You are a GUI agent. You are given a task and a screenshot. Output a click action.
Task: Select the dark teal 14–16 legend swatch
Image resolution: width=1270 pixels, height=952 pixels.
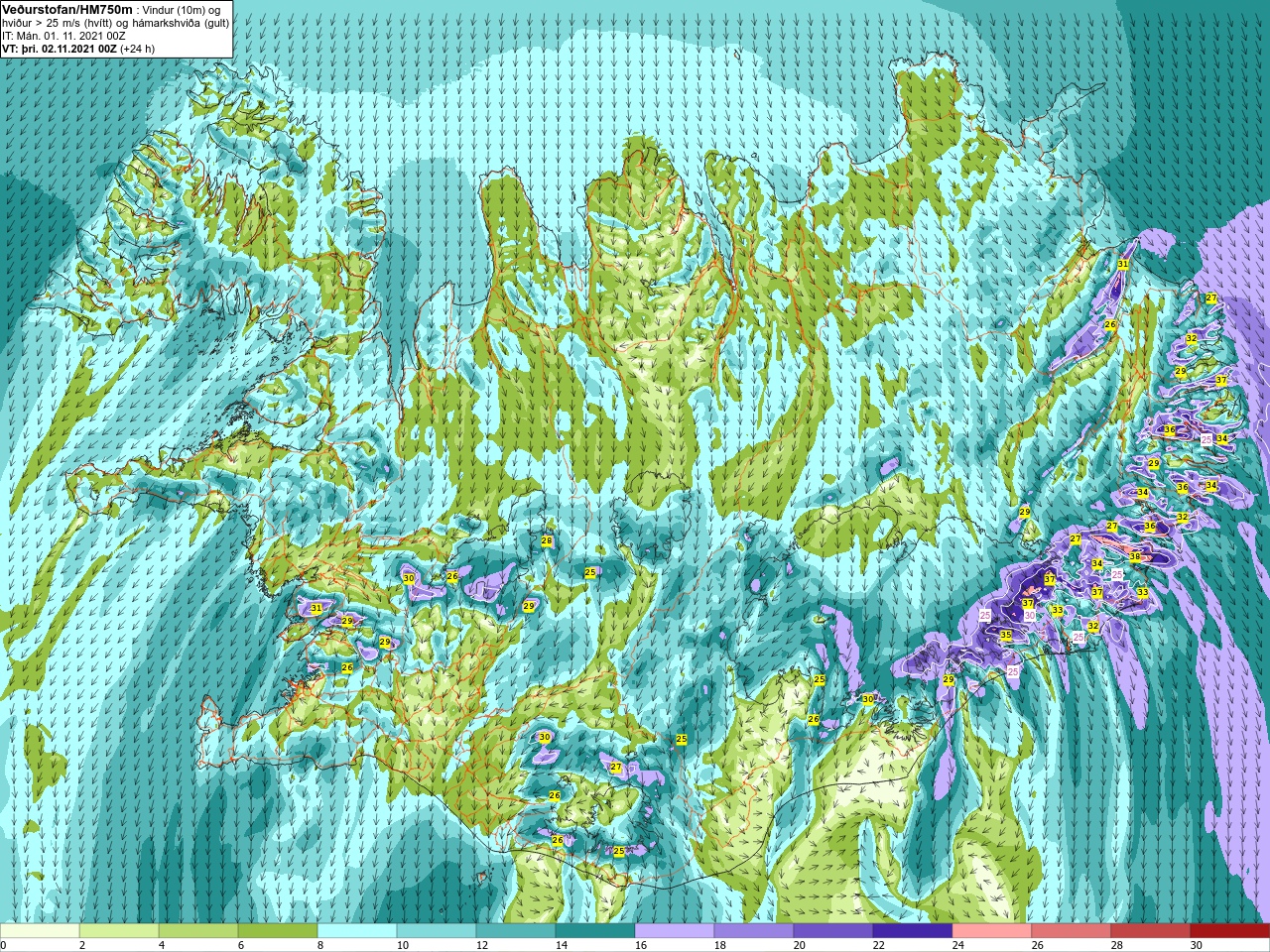595,931
